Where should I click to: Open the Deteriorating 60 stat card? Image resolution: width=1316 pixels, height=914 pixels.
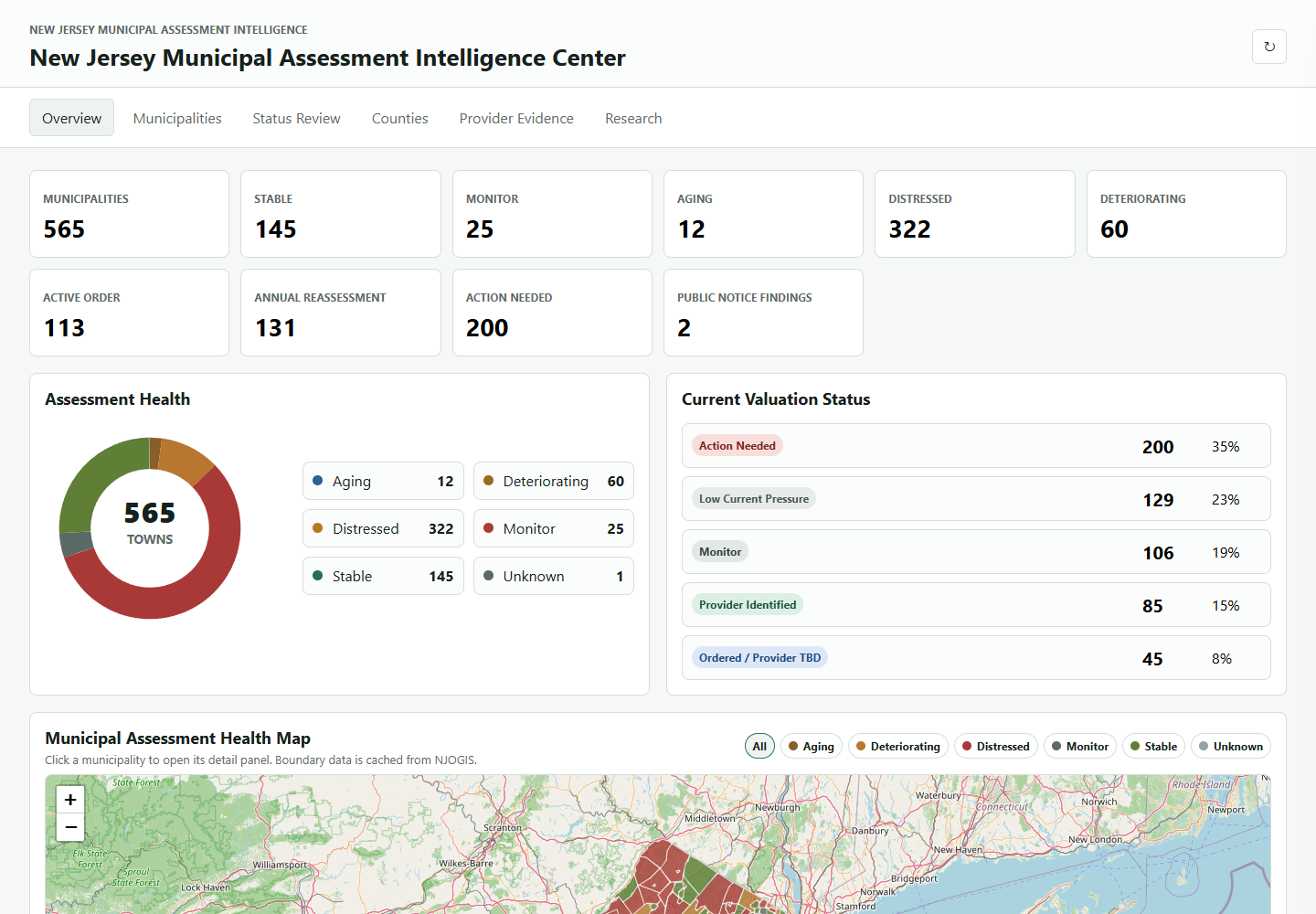click(1186, 214)
